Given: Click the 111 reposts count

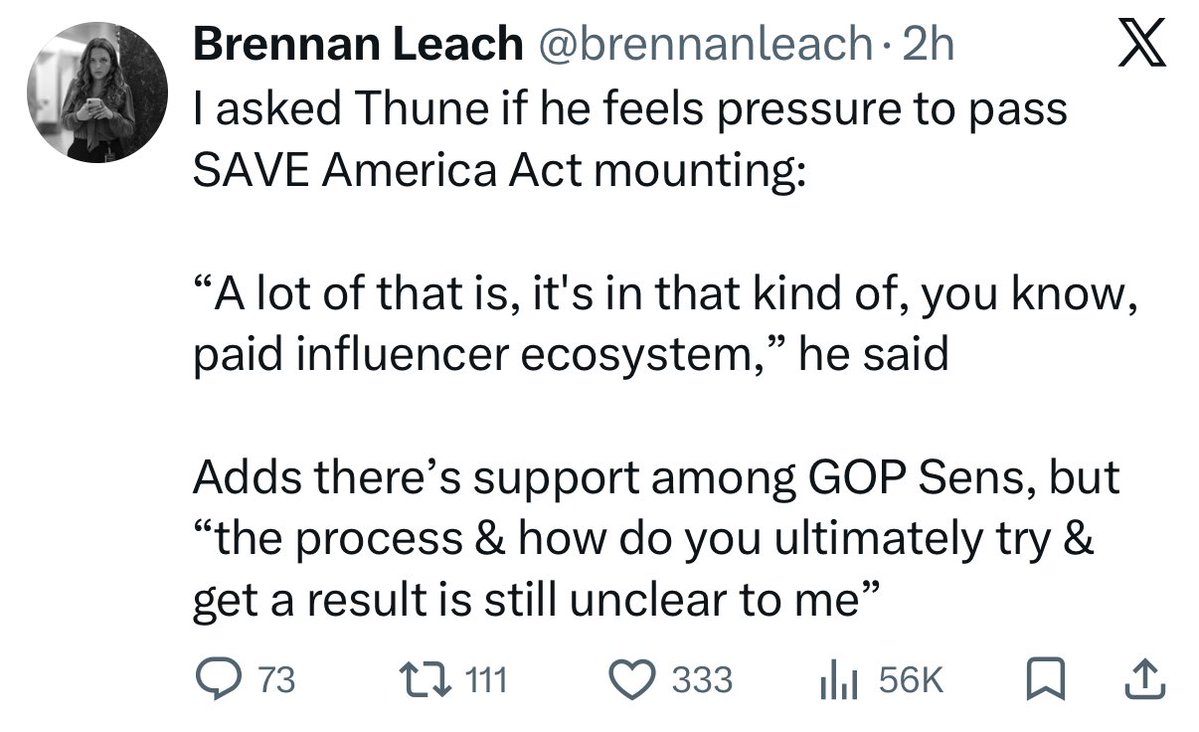Looking at the screenshot, I should [488, 680].
